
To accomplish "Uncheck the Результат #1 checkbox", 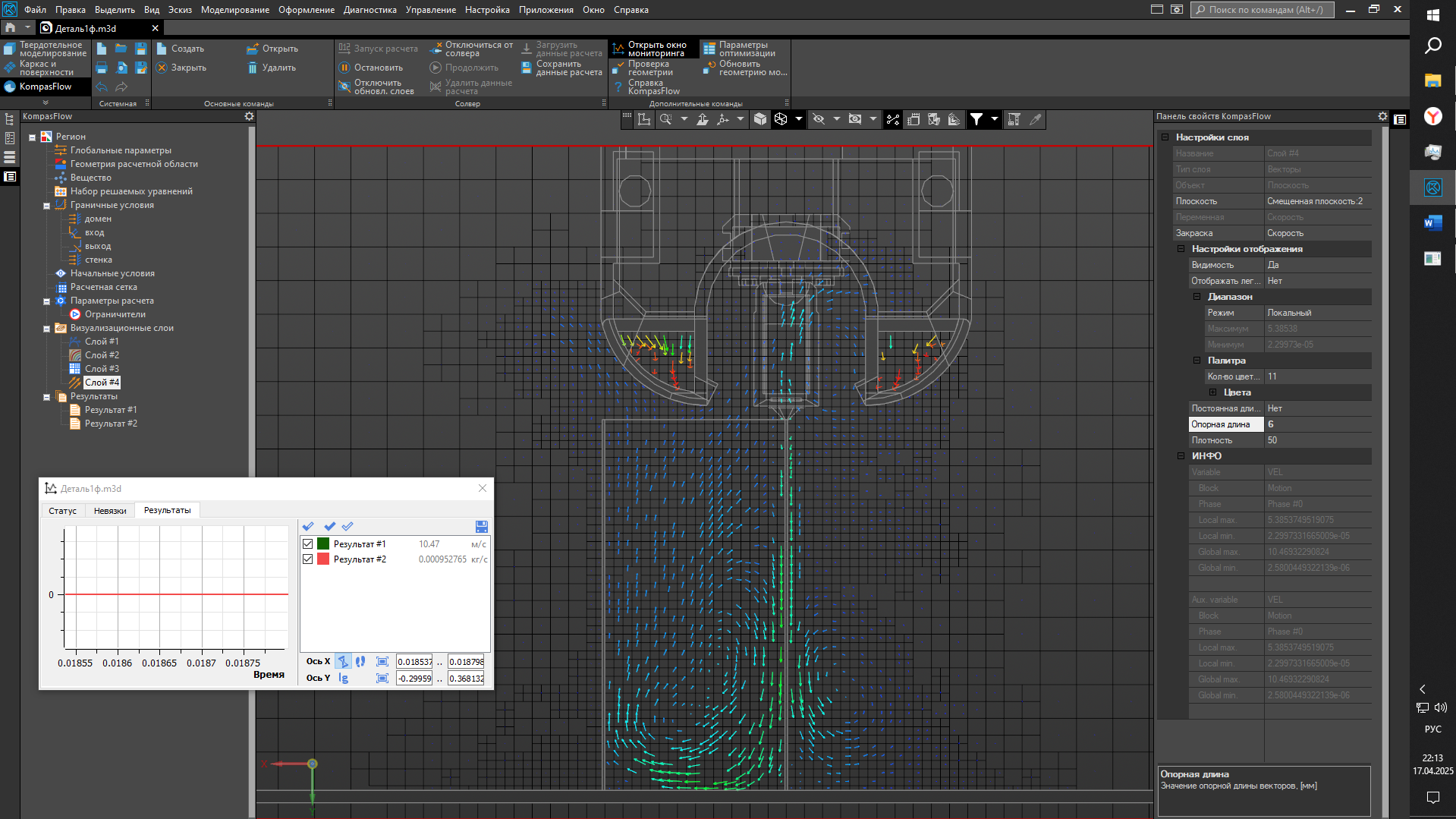I will coord(308,544).
